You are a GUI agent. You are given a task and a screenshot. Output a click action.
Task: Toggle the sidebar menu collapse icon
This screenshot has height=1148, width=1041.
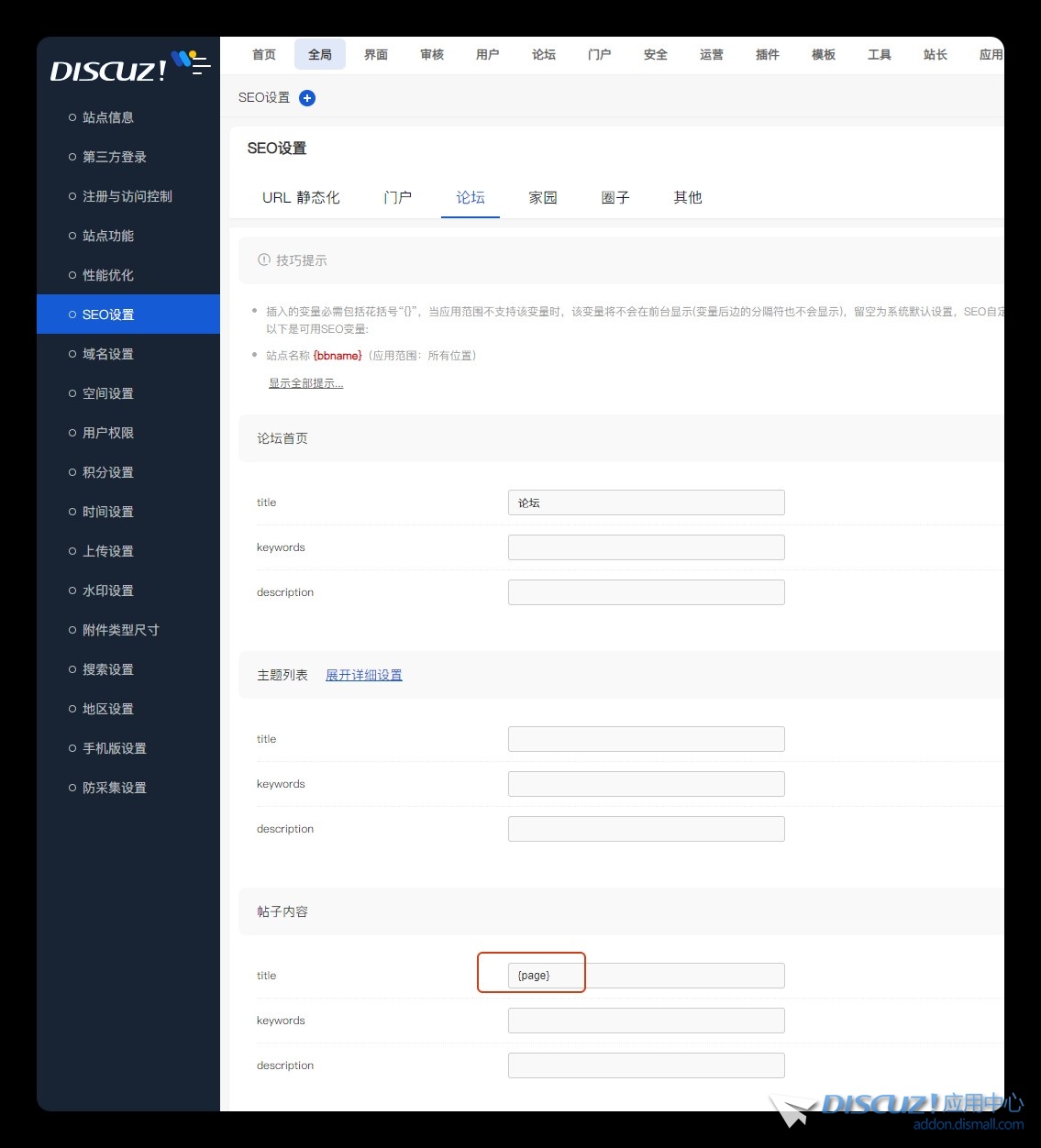click(x=200, y=64)
